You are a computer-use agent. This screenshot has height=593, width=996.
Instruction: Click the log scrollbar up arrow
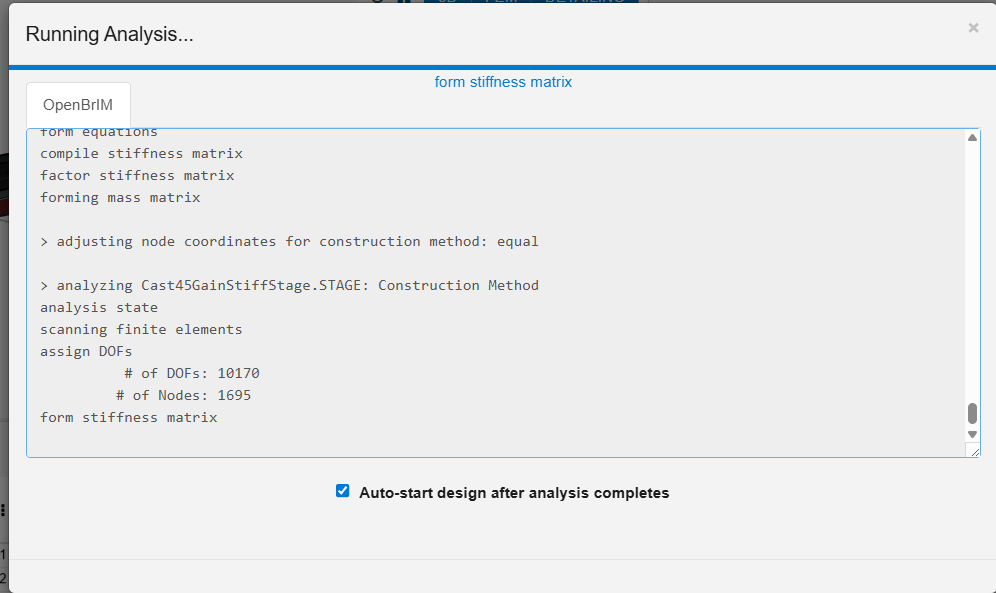point(972,138)
